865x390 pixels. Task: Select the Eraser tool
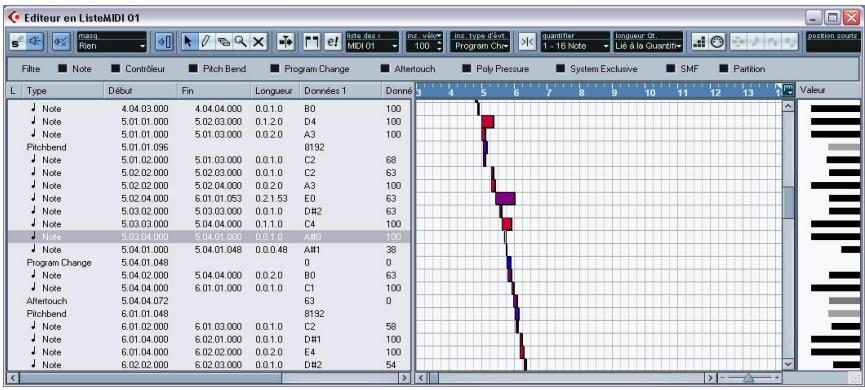pyautogui.click(x=223, y=42)
